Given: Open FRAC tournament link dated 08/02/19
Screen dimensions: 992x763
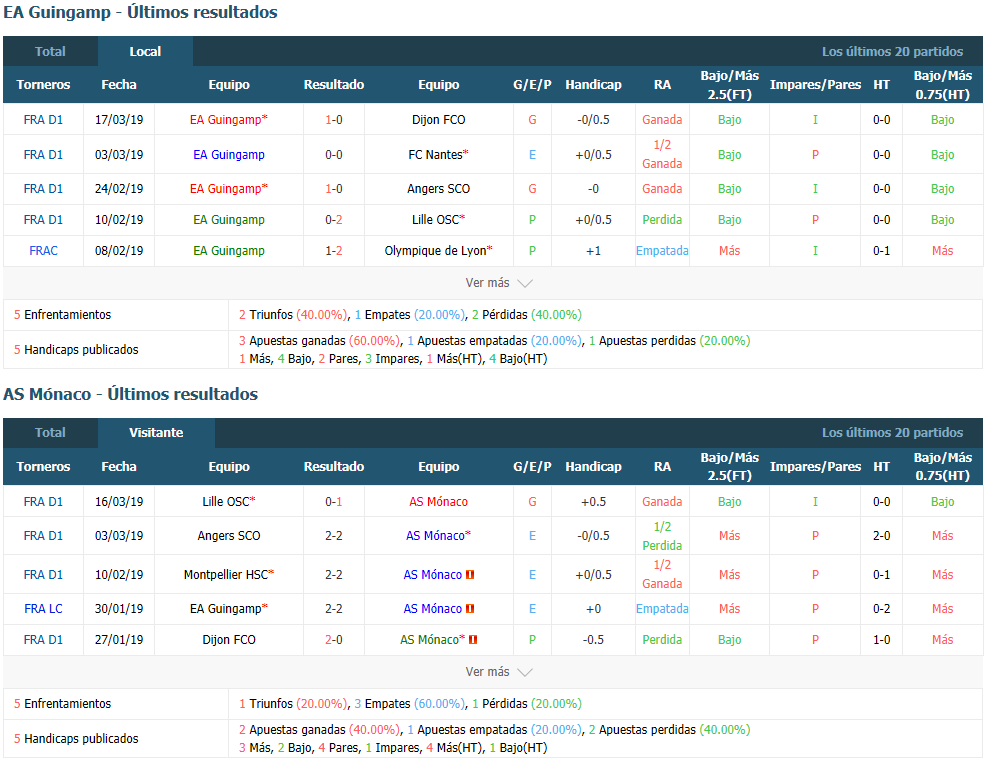Looking at the screenshot, I should click(x=43, y=251).
